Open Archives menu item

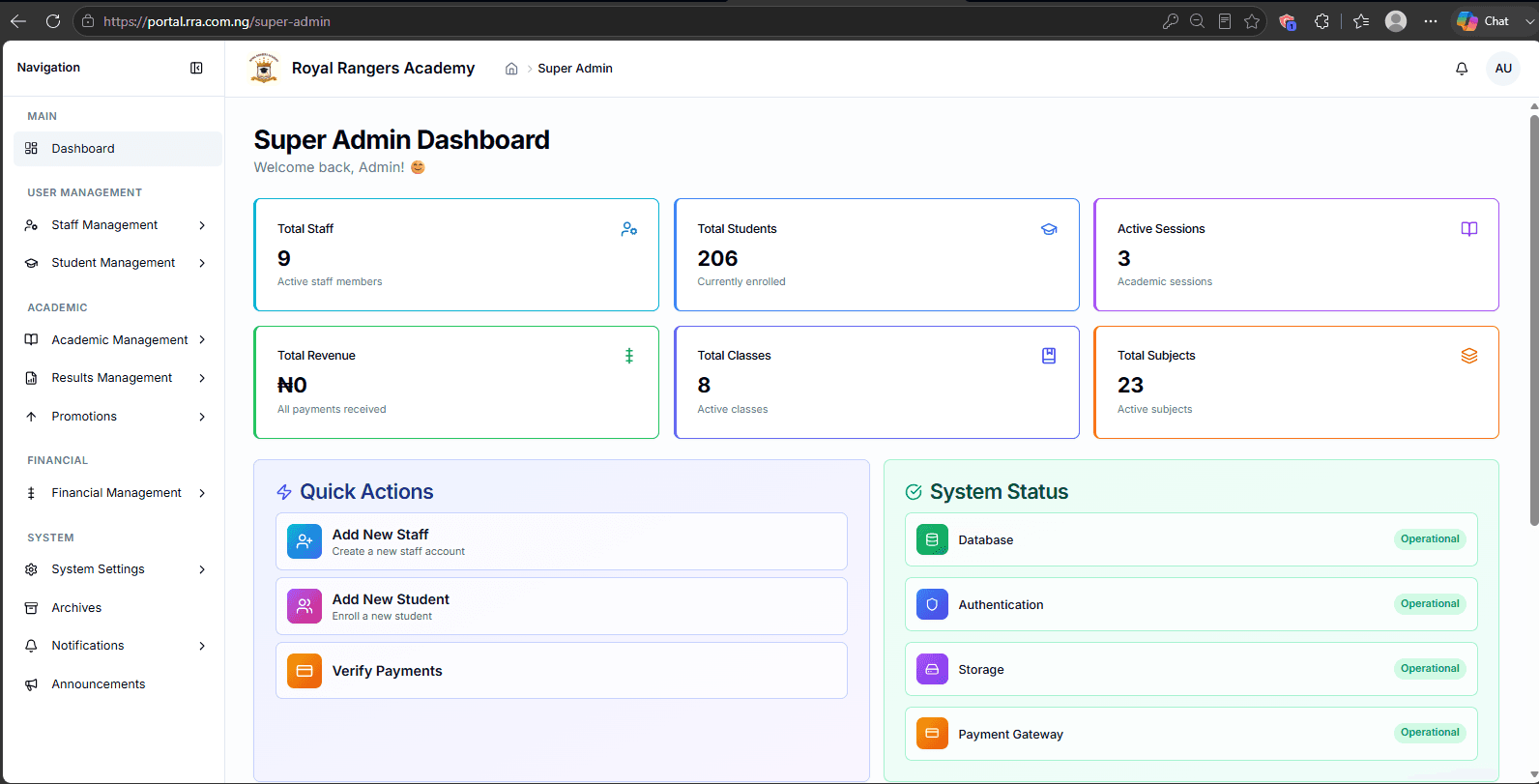118,608
